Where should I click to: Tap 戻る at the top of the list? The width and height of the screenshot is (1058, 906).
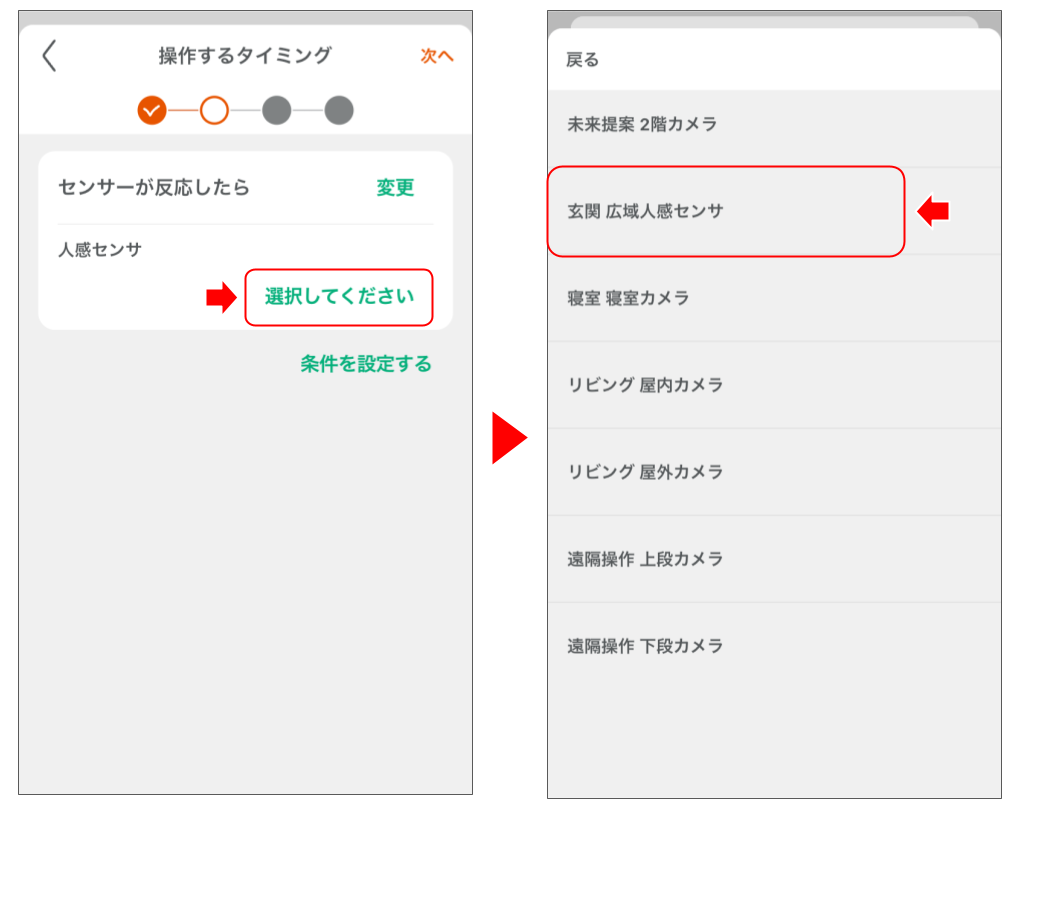[x=580, y=59]
